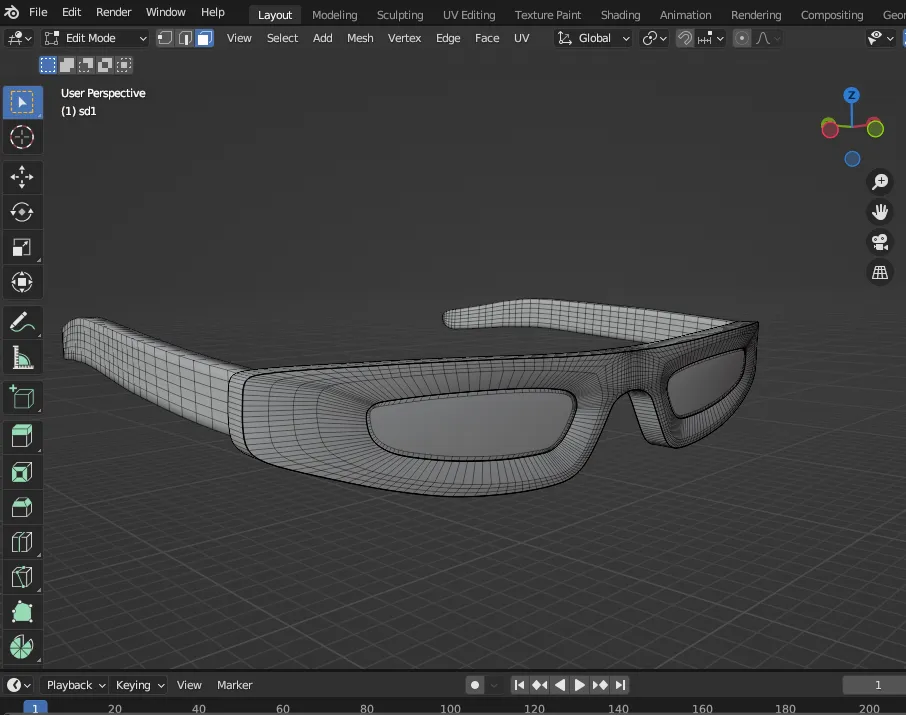This screenshot has height=715, width=906.
Task: Open the Render menu
Action: [114, 12]
